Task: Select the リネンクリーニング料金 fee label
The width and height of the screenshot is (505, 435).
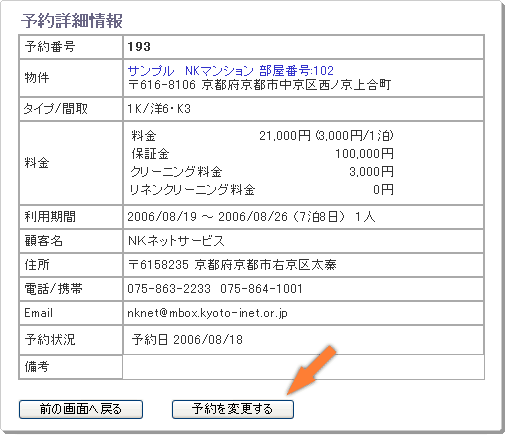Action: [193, 190]
